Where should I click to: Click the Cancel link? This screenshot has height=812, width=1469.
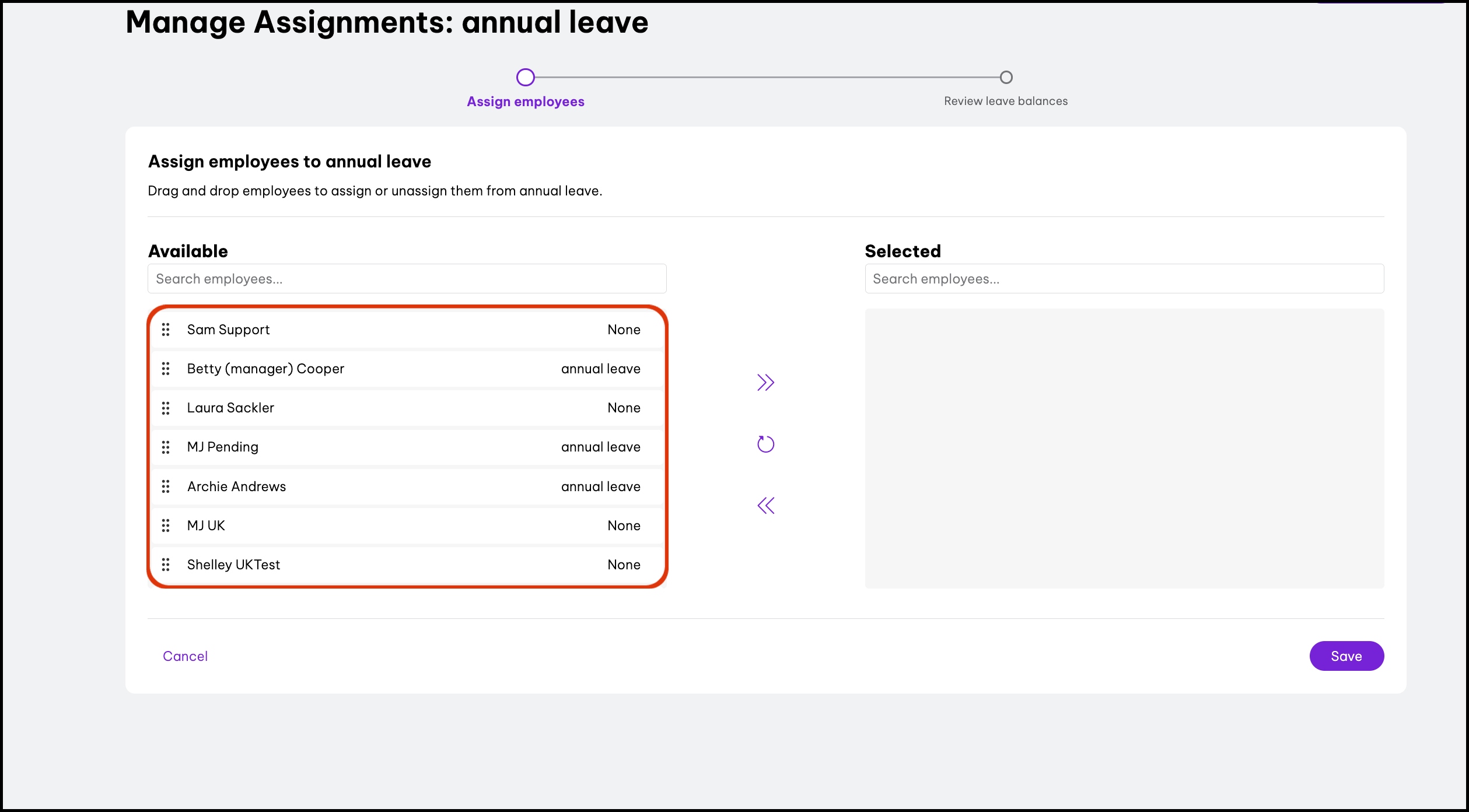(185, 656)
